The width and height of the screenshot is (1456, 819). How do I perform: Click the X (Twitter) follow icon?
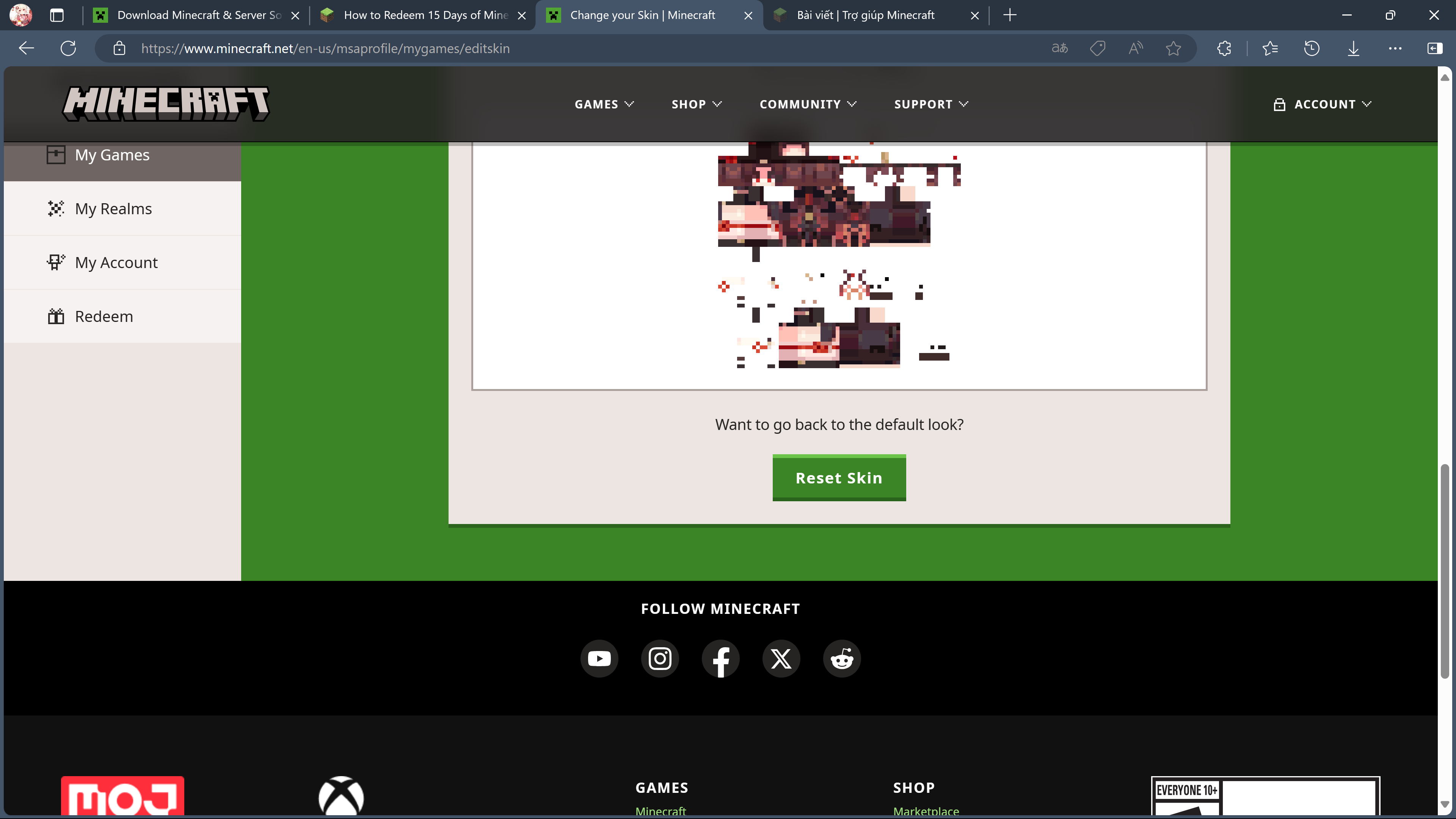(x=781, y=659)
